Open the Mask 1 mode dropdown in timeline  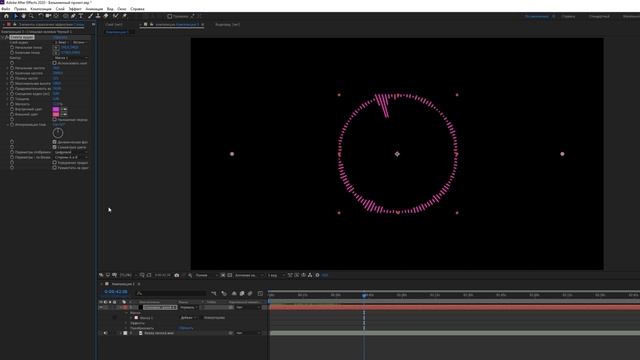[x=188, y=318]
